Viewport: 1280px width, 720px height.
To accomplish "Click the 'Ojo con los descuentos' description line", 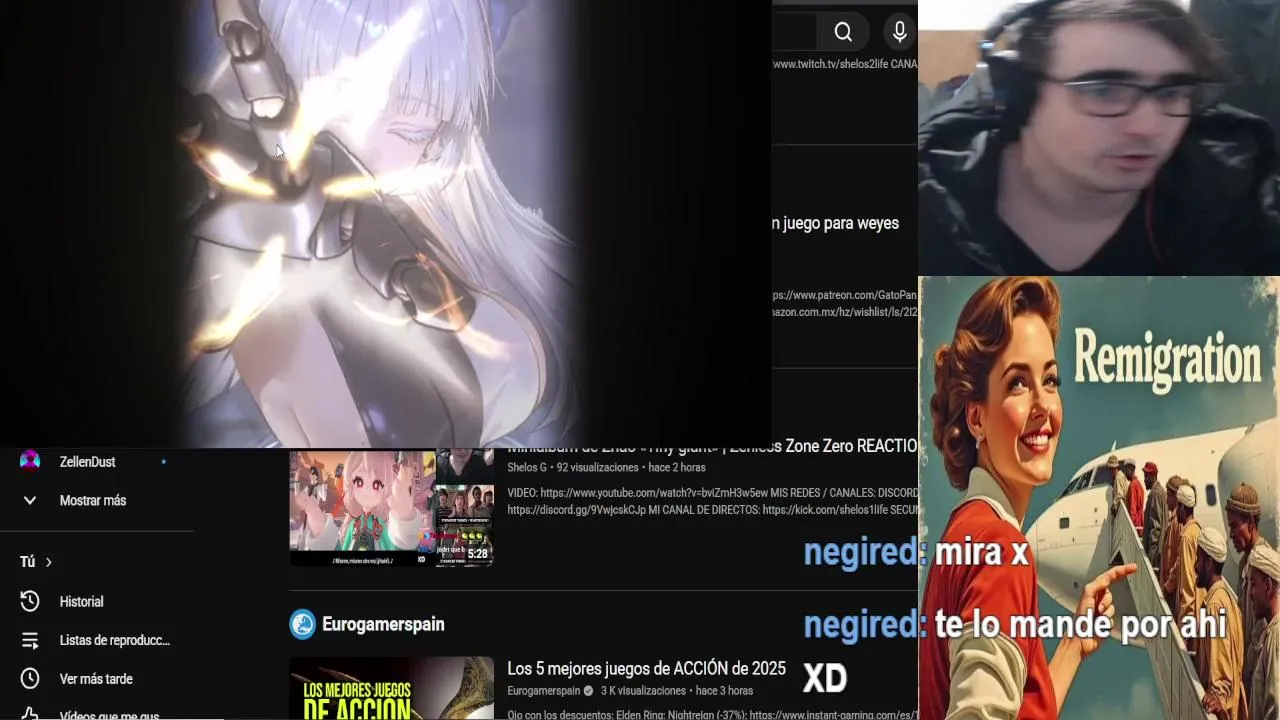I will point(712,715).
